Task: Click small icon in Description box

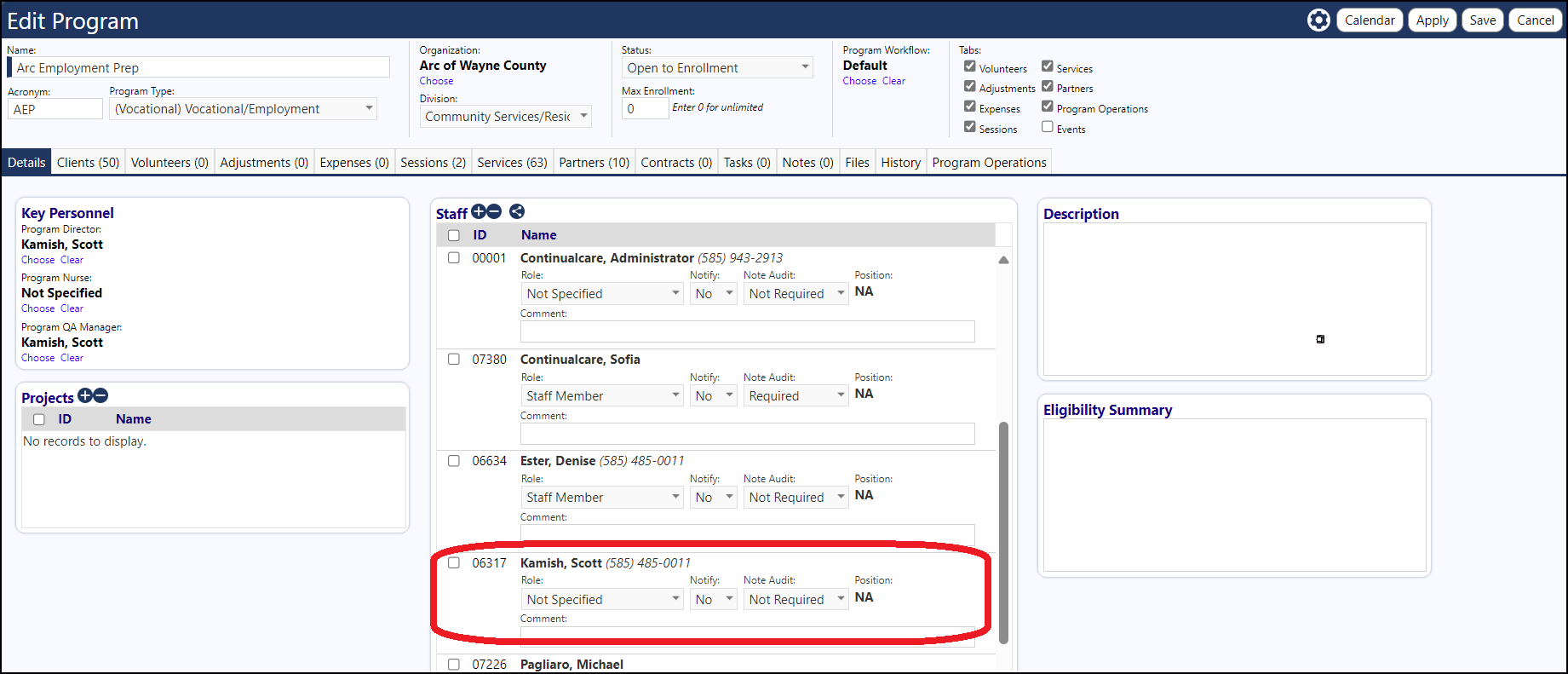Action: pos(1320,339)
